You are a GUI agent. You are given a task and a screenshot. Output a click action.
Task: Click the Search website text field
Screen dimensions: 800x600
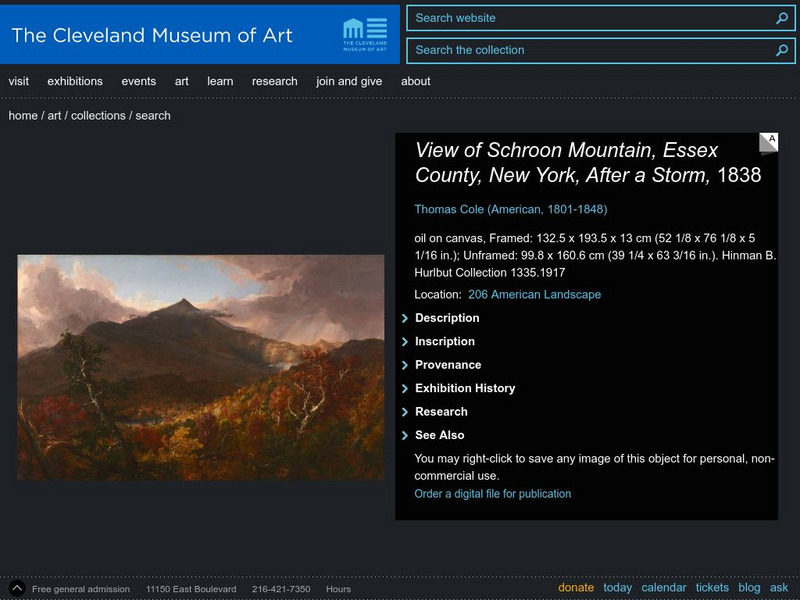point(590,18)
